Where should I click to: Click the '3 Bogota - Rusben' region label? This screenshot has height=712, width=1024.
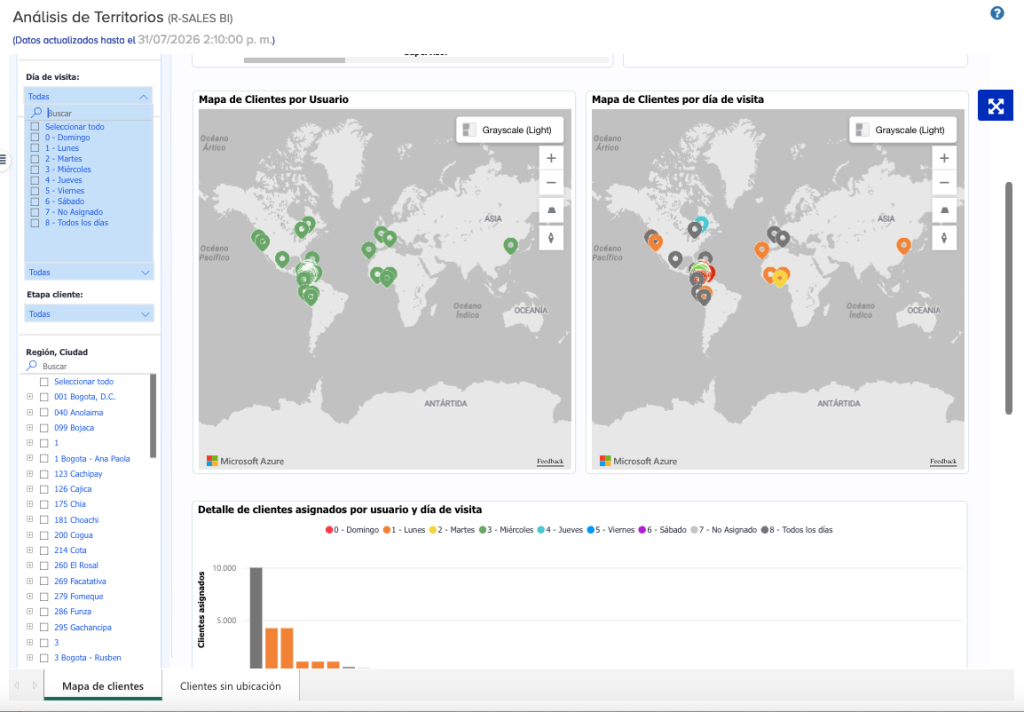(88, 658)
